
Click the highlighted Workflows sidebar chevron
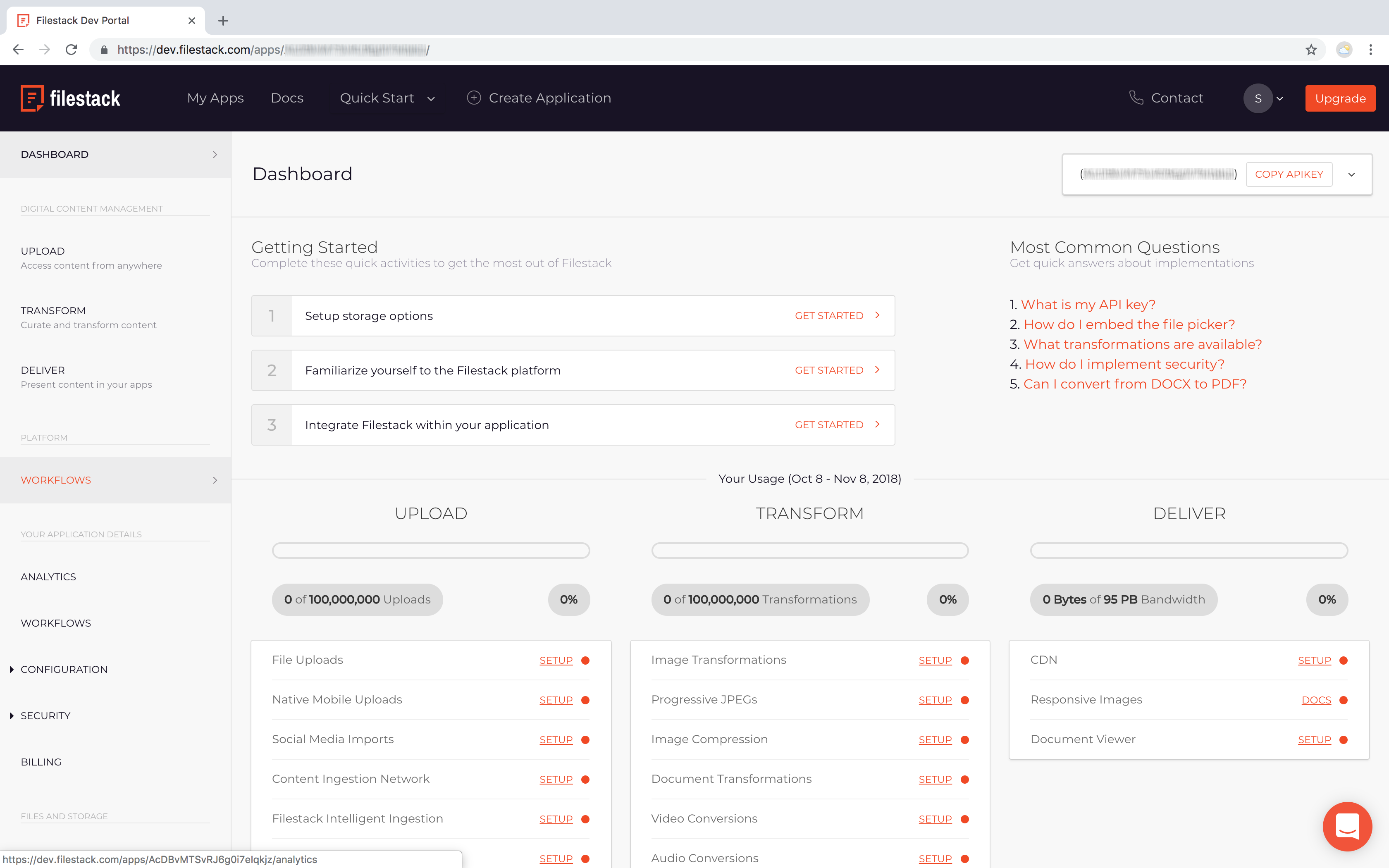point(215,480)
